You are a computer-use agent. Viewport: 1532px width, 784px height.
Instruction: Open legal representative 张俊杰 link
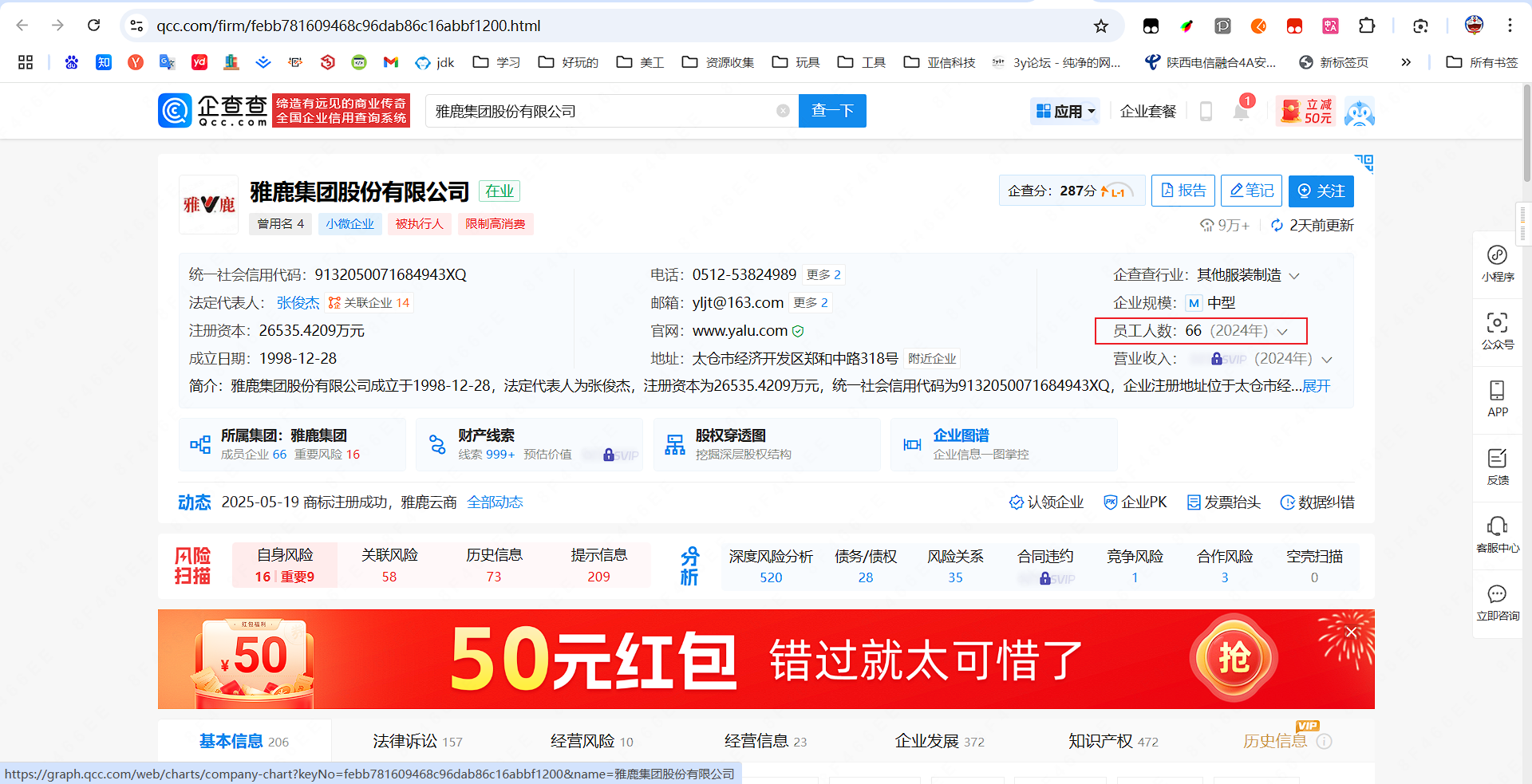coord(298,303)
